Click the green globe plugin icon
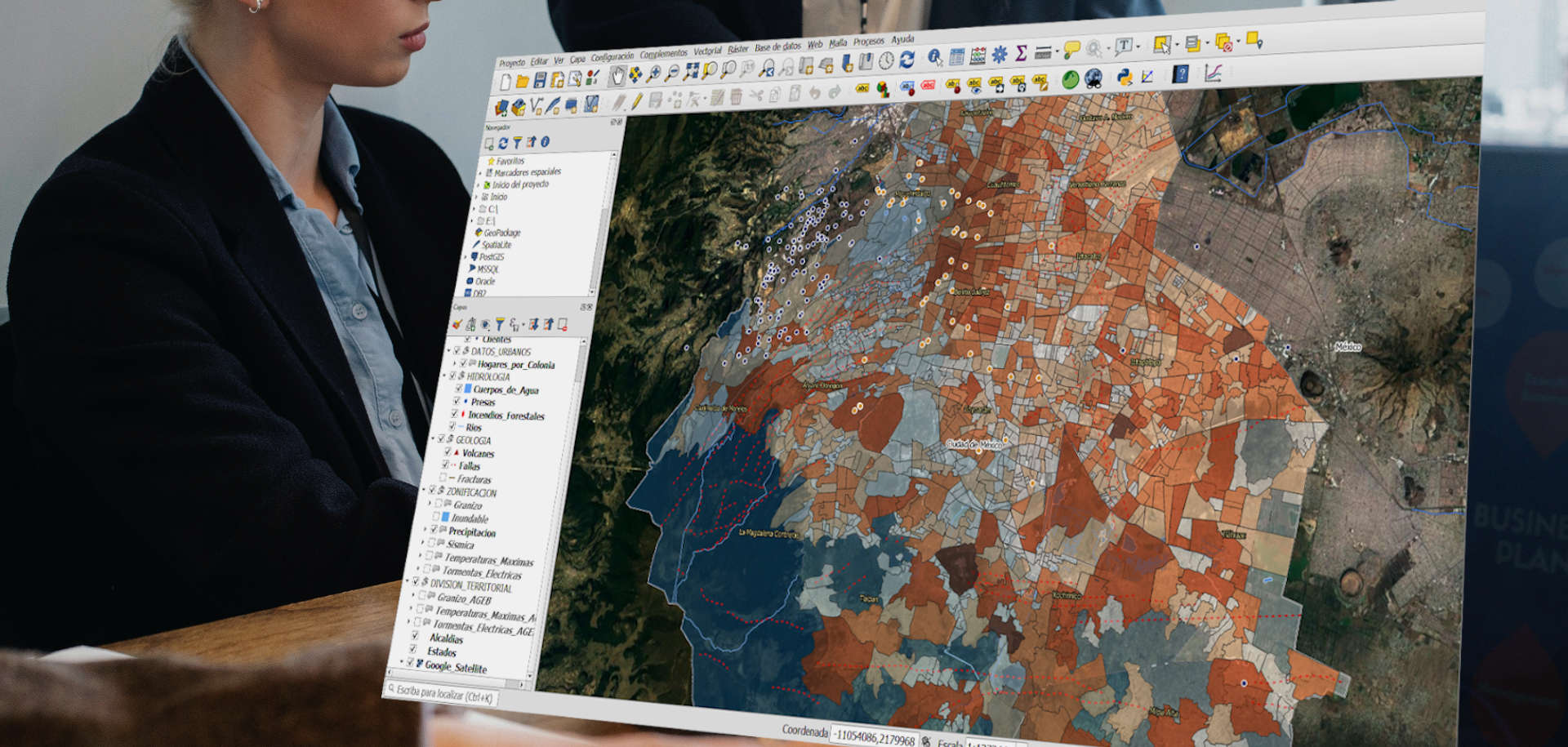Viewport: 1568px width, 747px height. (x=1071, y=79)
